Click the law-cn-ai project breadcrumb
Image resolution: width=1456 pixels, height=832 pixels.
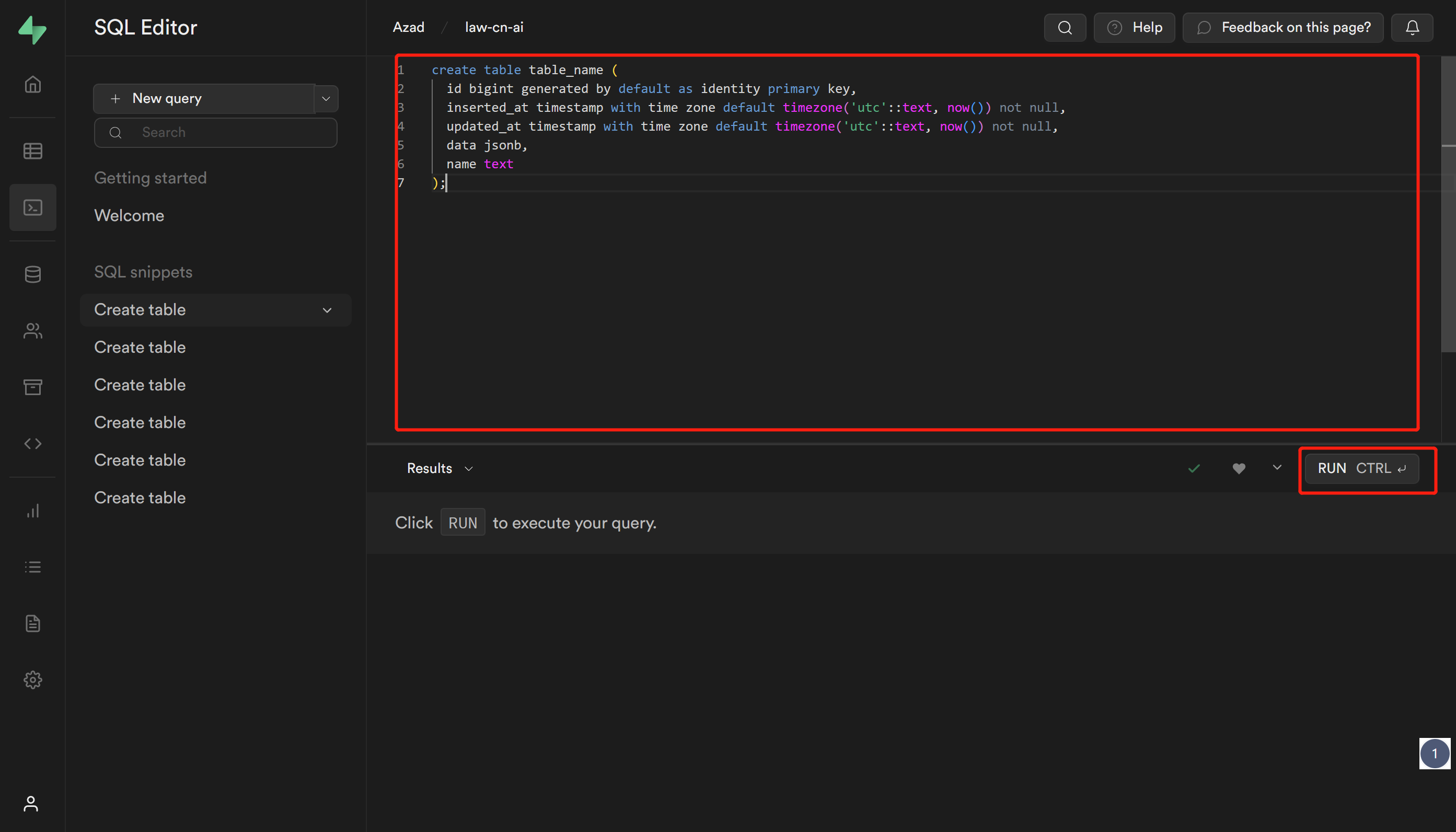(x=494, y=27)
